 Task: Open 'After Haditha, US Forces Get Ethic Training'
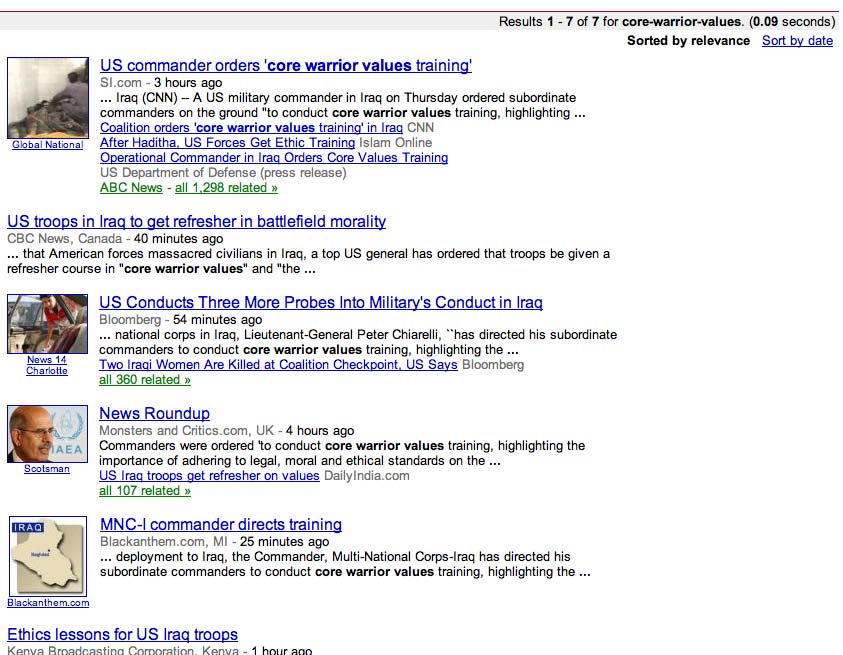click(227, 143)
